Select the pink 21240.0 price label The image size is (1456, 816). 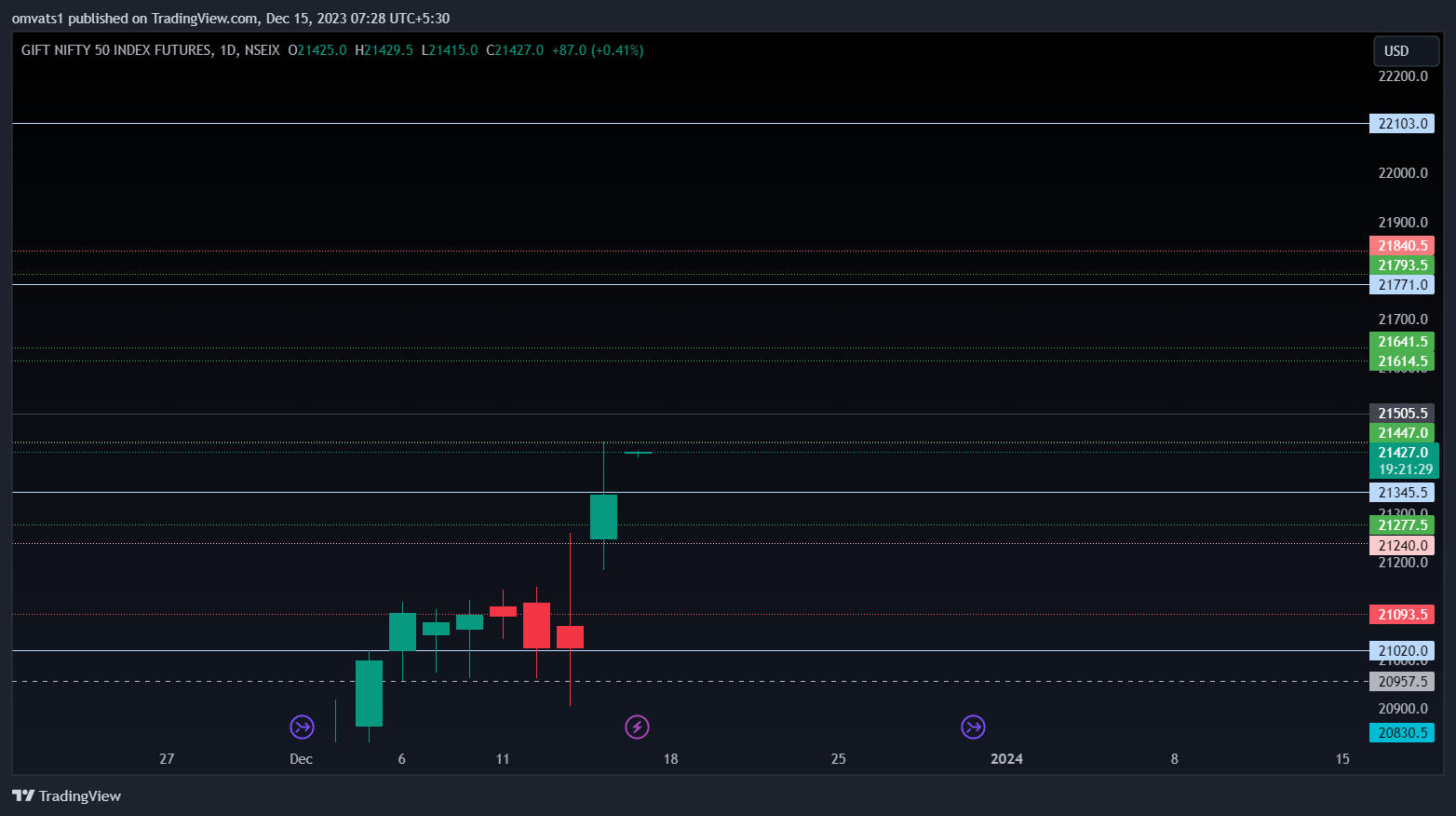(1401, 546)
